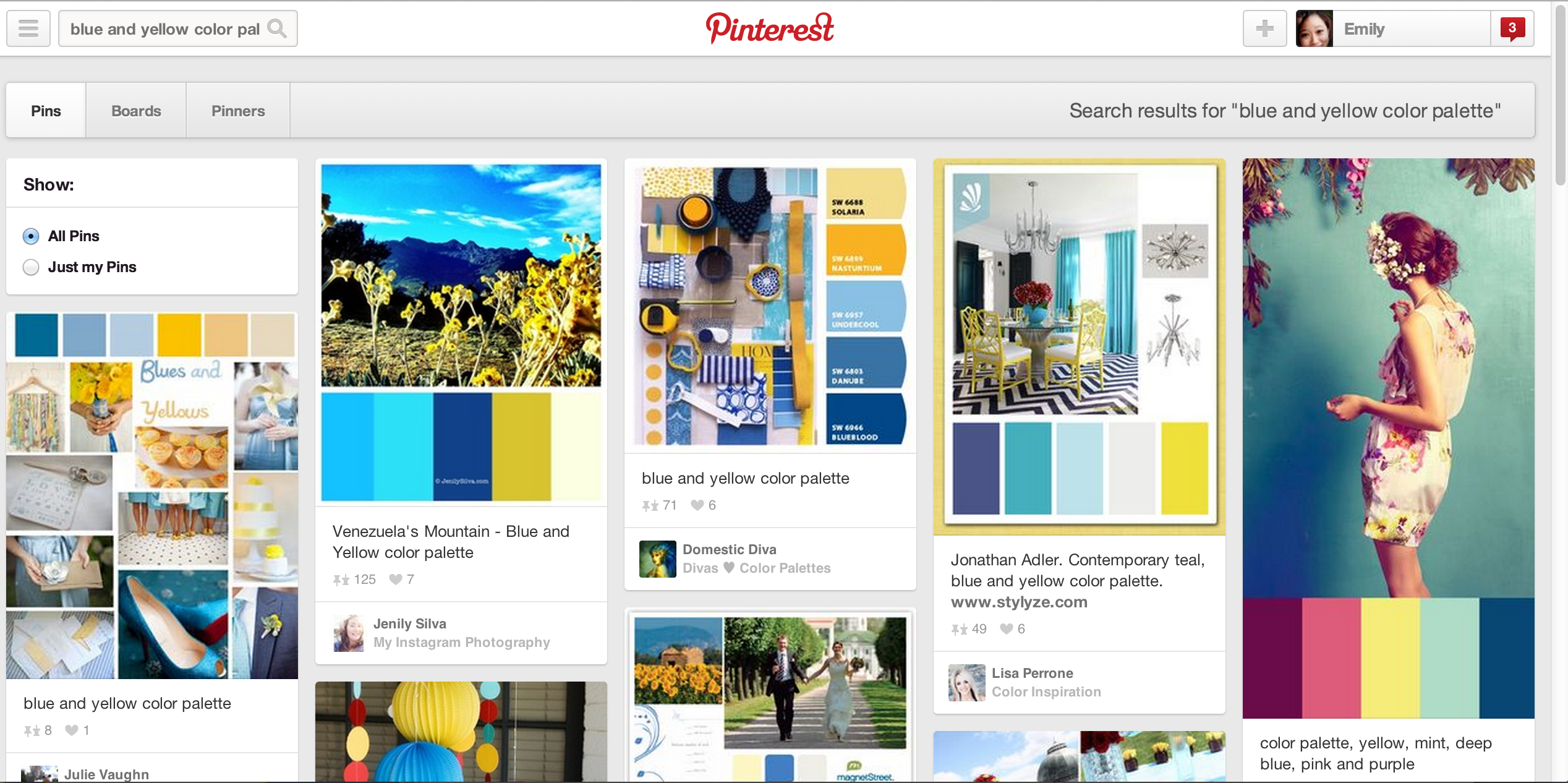
Task: Click the plus add pin button
Action: tap(1265, 28)
